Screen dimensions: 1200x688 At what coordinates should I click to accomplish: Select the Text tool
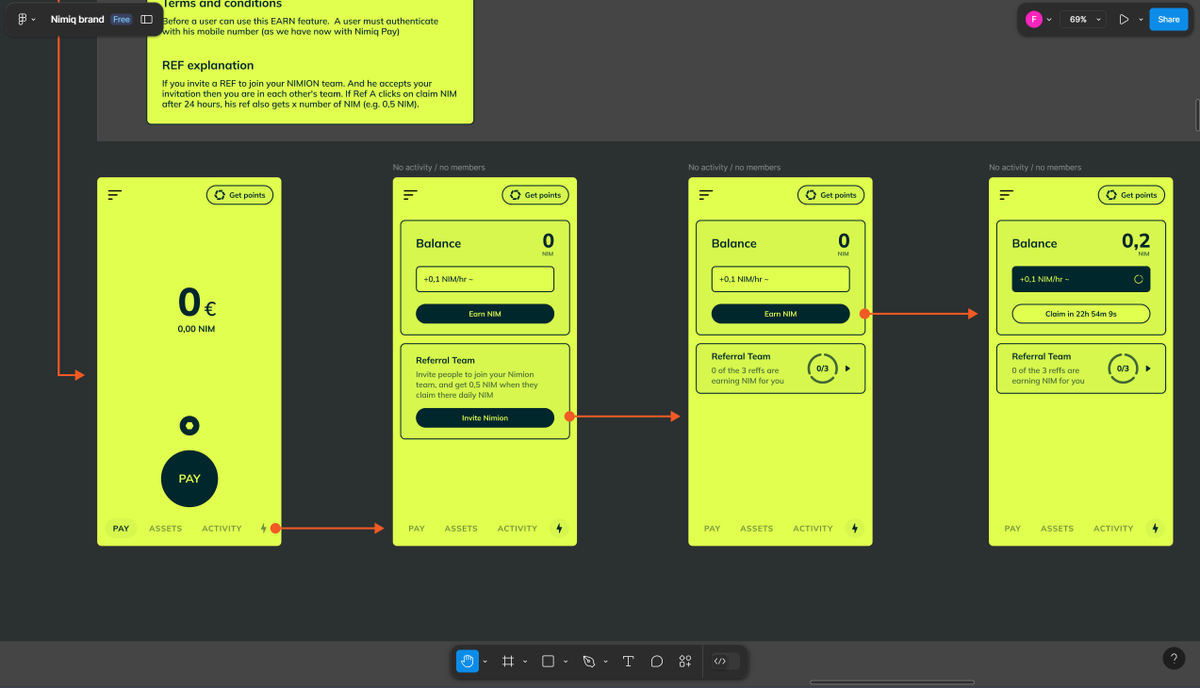[x=628, y=661]
